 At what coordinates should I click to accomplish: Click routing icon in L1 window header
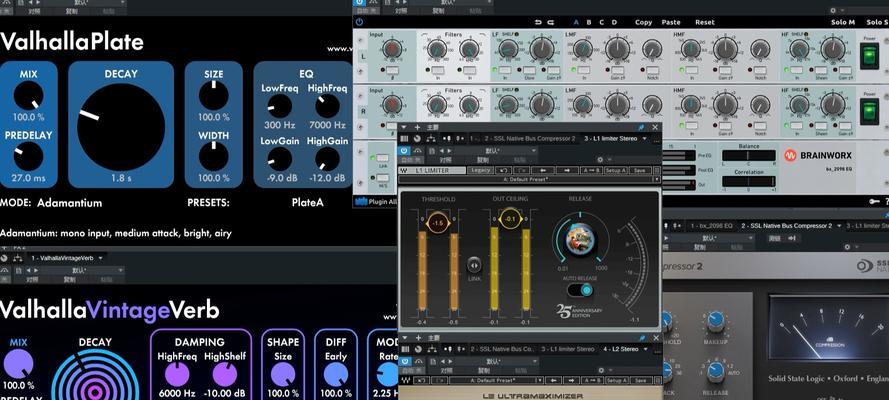(x=431, y=139)
